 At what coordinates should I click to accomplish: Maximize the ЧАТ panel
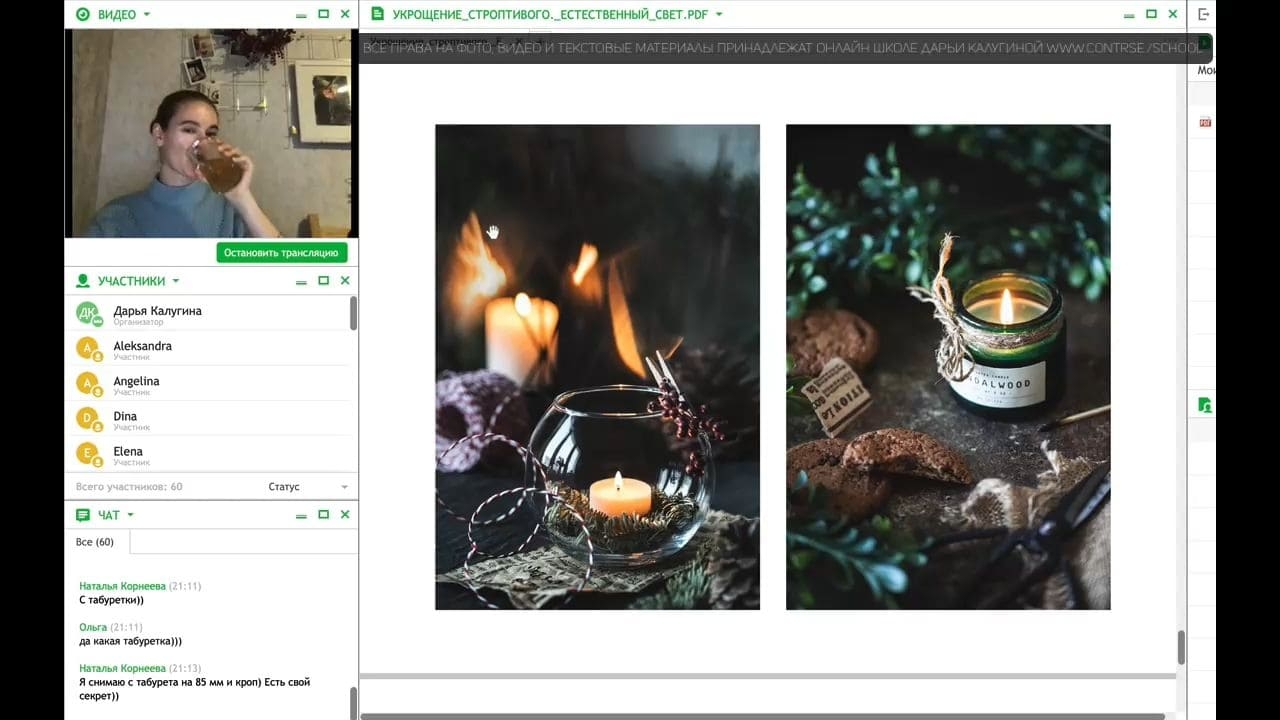(x=323, y=515)
